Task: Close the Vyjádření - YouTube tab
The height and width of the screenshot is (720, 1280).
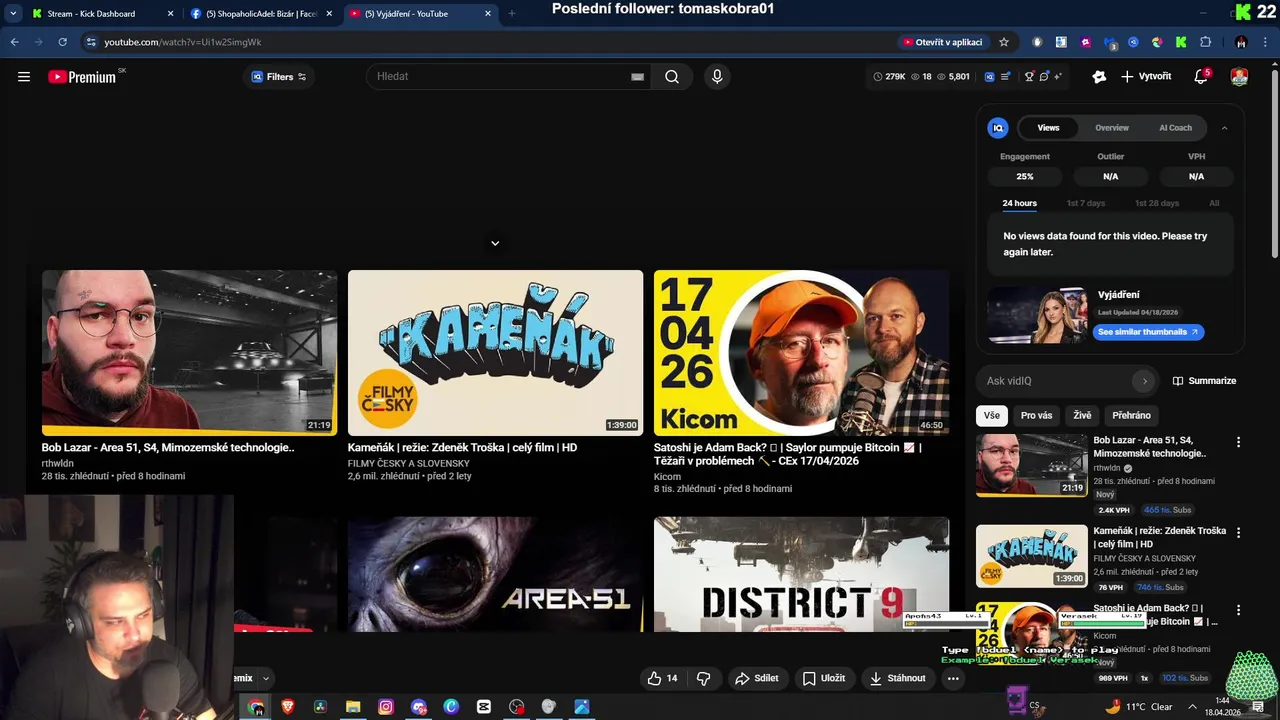Action: [x=488, y=14]
